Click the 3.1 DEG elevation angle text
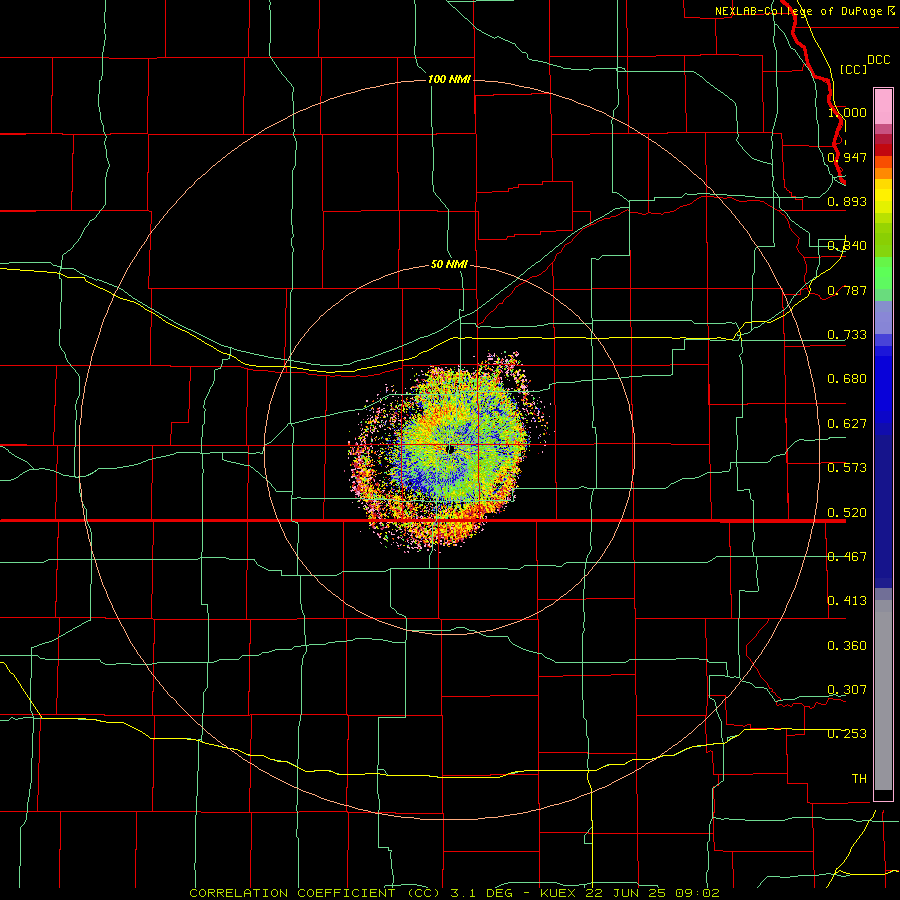Viewport: 900px width, 900px height. 481,893
